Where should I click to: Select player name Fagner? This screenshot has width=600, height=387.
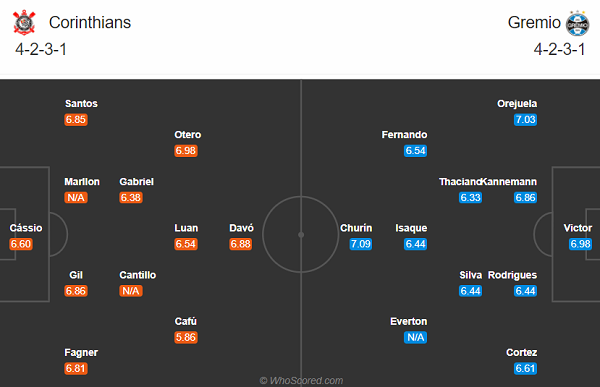[x=81, y=353]
